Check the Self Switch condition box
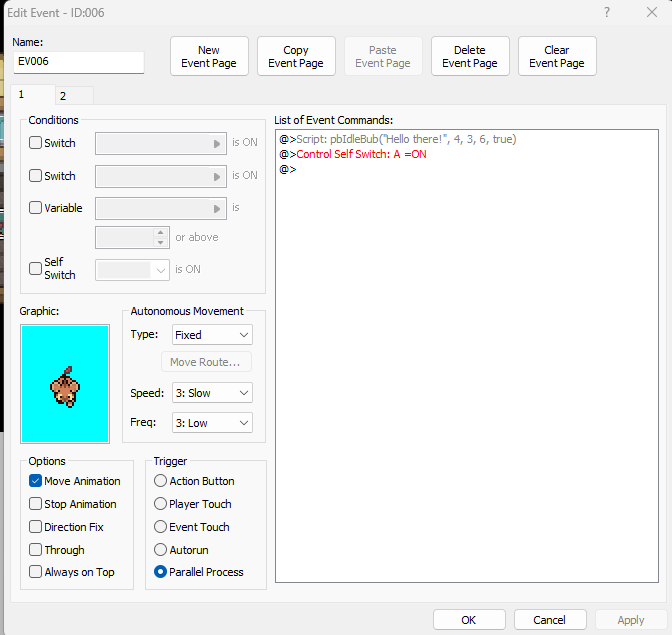Image resolution: width=672 pixels, height=635 pixels. click(x=36, y=268)
